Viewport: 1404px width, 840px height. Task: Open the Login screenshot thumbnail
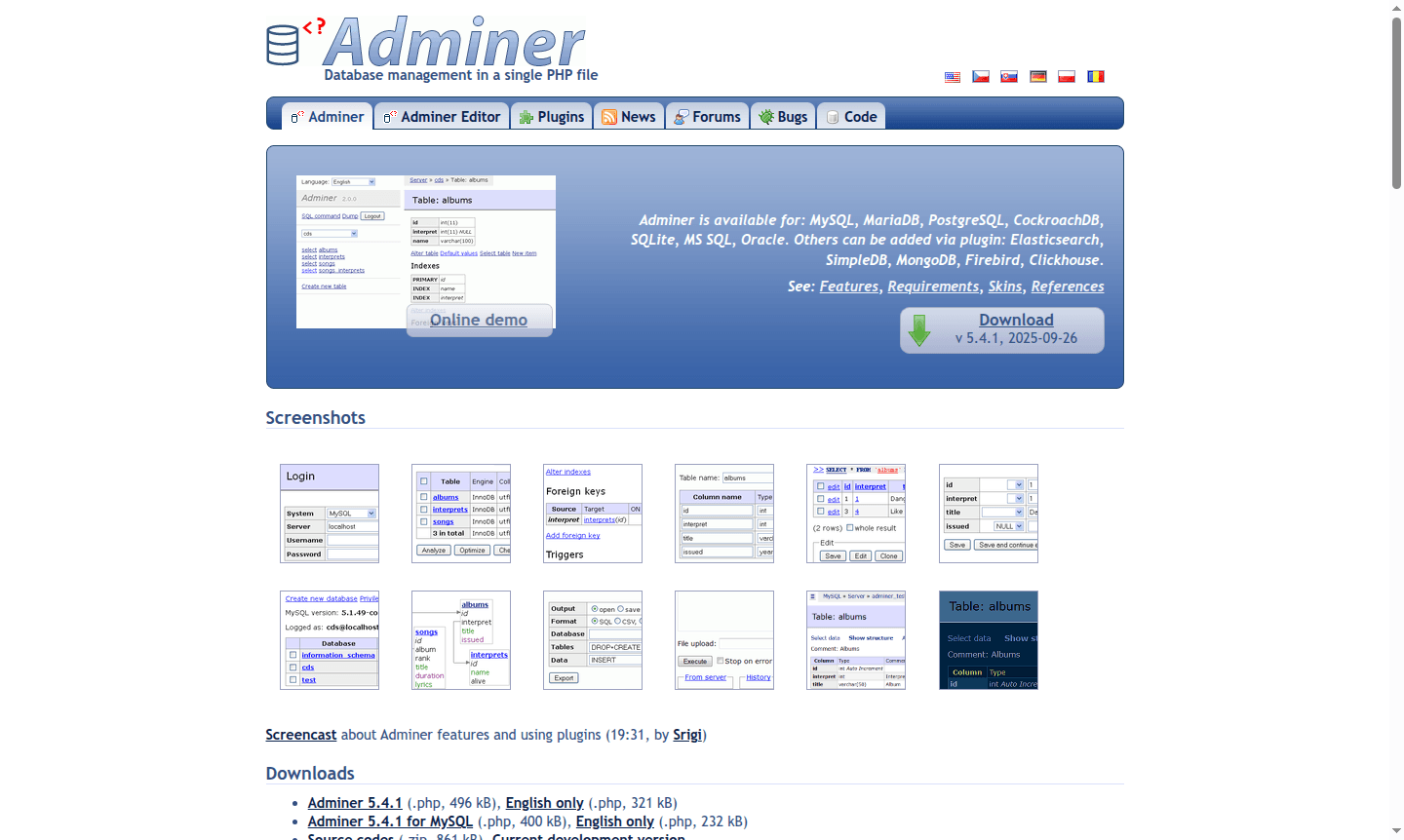tap(329, 515)
